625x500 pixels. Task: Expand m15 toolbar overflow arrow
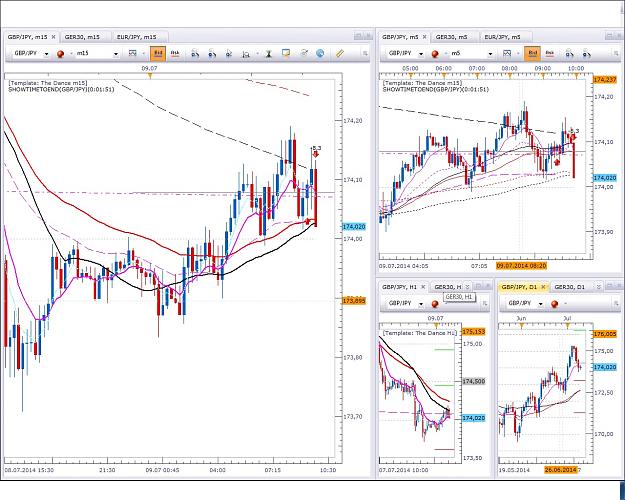click(365, 53)
